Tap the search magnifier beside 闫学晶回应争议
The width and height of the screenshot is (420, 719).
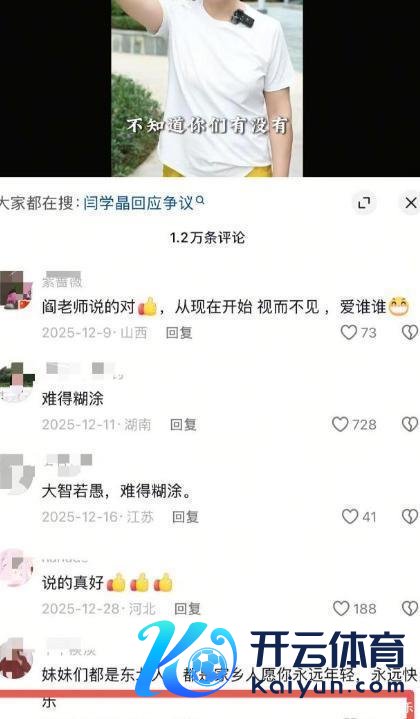pyautogui.click(x=199, y=200)
